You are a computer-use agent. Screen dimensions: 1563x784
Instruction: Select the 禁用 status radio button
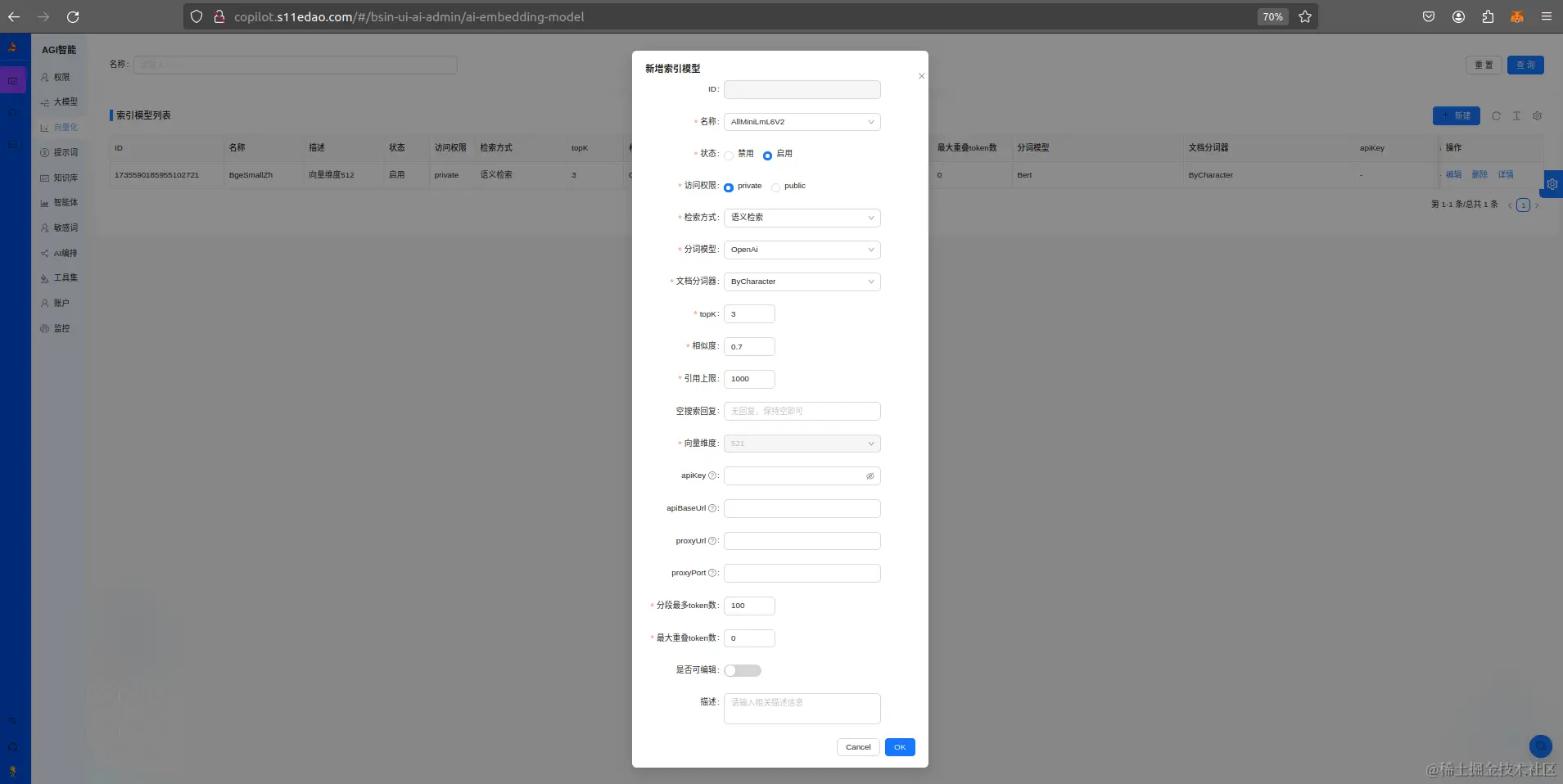tap(729, 155)
